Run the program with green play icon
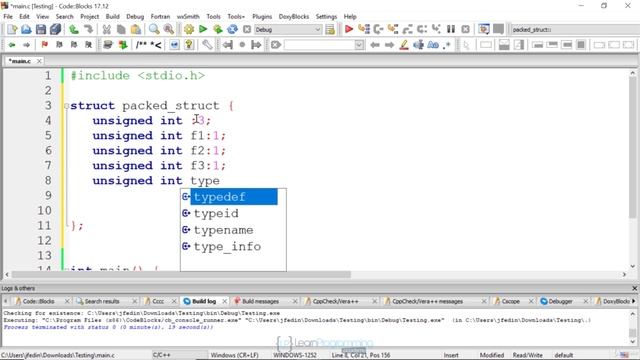The image size is (640, 360). coord(203,29)
